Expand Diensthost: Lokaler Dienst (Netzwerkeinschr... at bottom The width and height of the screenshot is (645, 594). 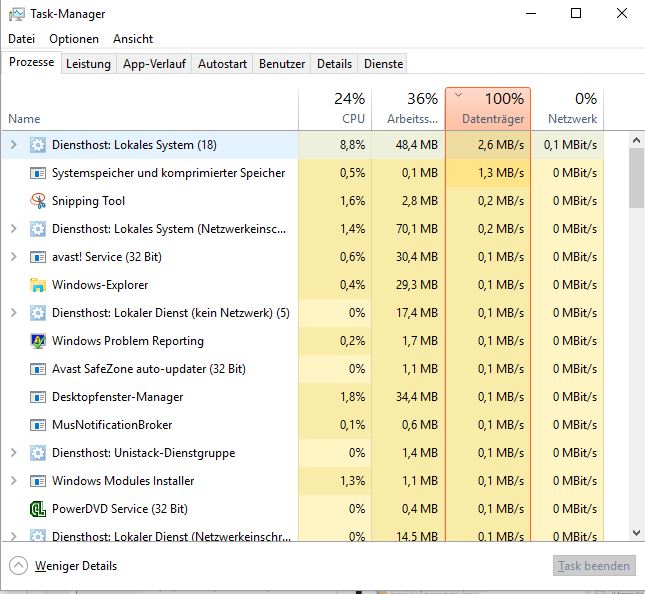pos(14,536)
